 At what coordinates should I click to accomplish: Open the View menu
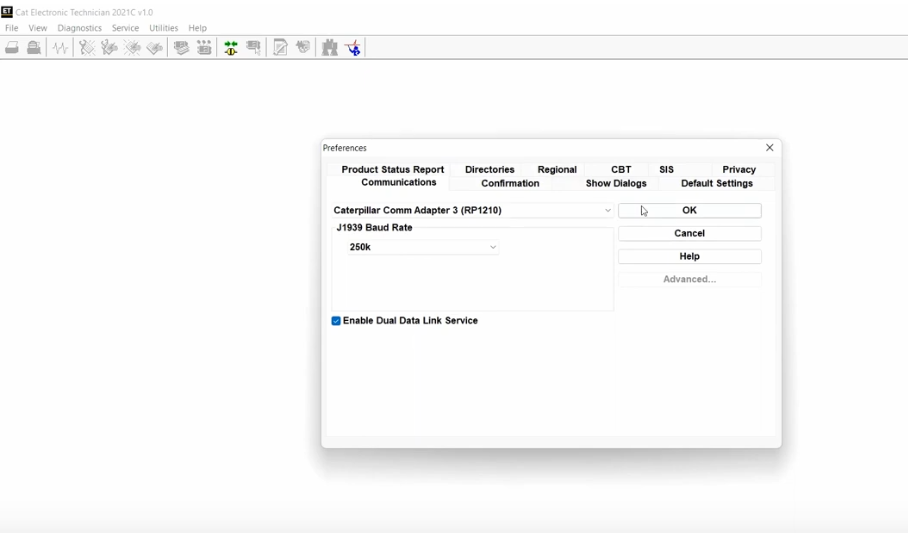38,28
